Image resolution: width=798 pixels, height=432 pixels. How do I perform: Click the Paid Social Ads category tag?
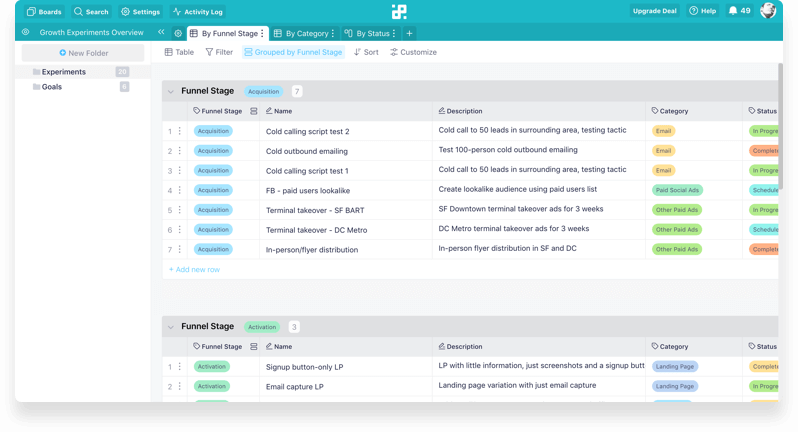pyautogui.click(x=677, y=190)
